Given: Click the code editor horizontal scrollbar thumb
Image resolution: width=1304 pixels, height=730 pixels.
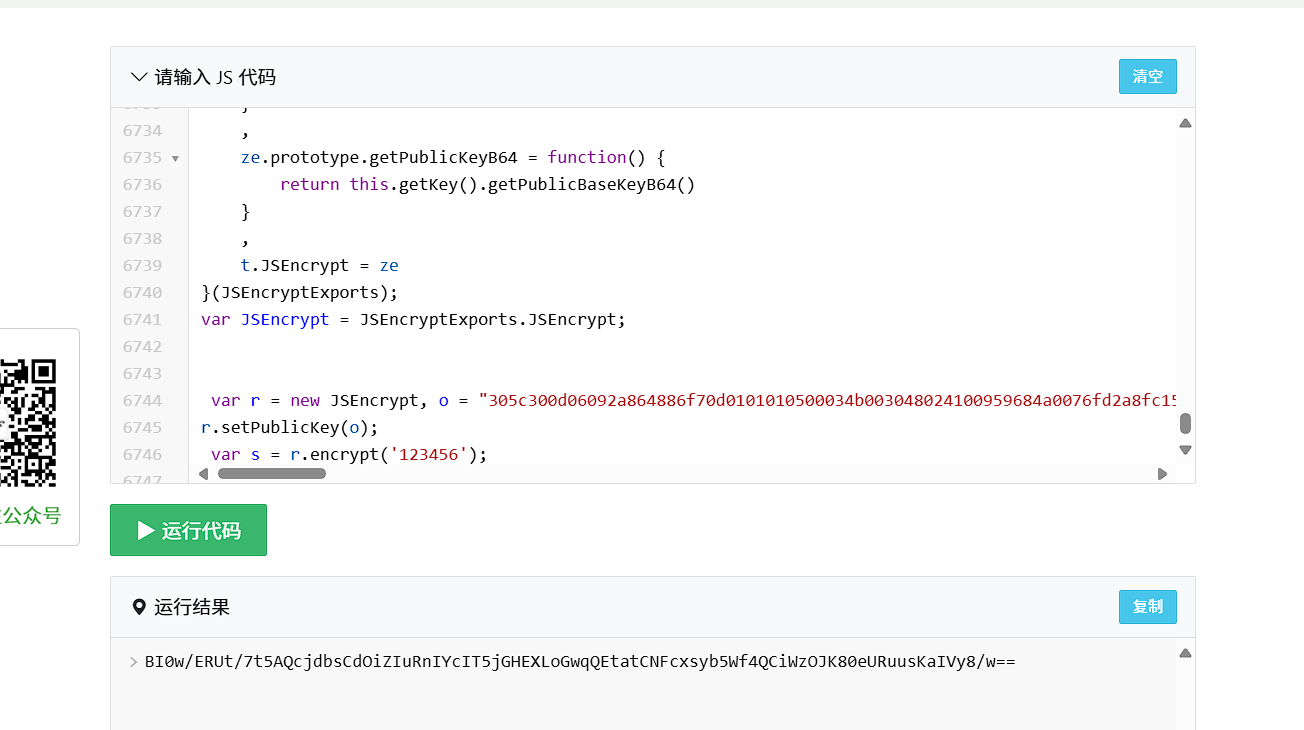Looking at the screenshot, I should (272, 474).
